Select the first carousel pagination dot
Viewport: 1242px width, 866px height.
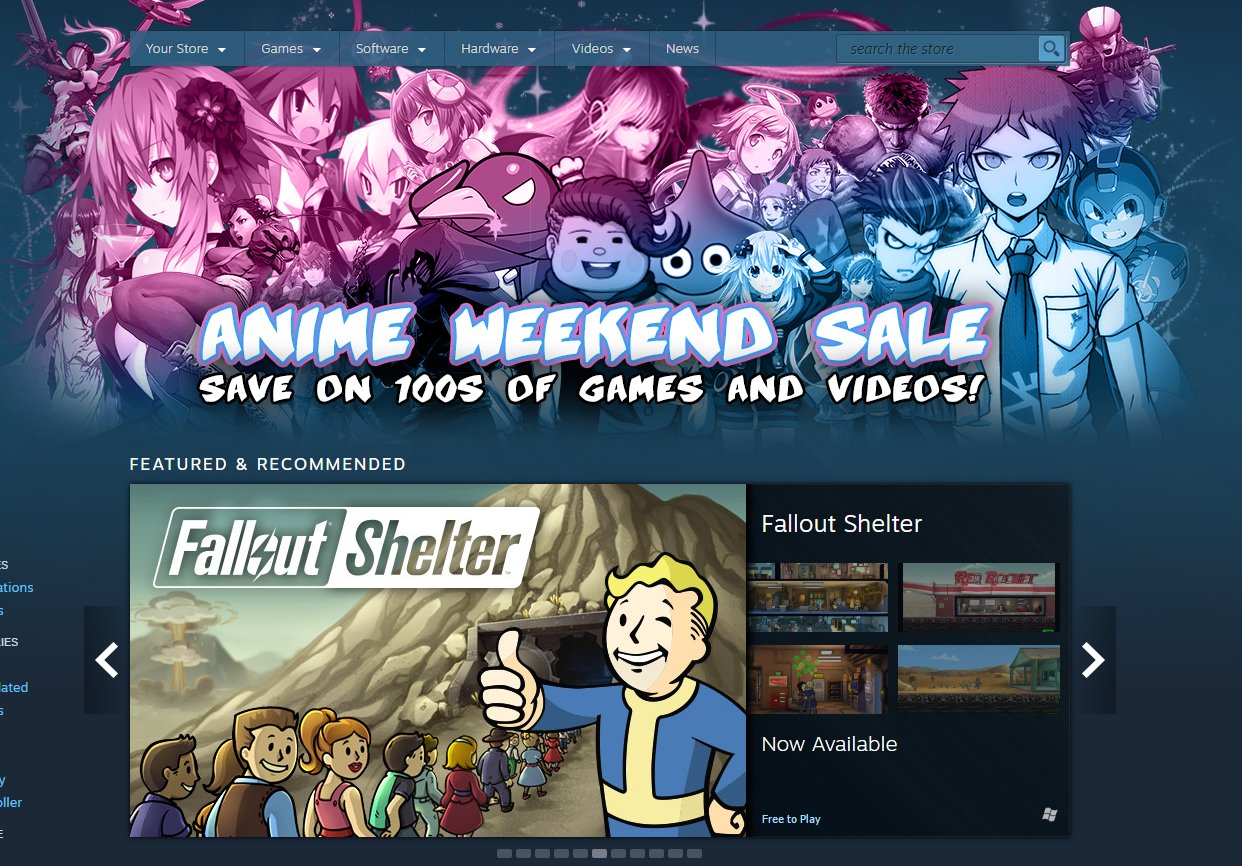pos(504,853)
